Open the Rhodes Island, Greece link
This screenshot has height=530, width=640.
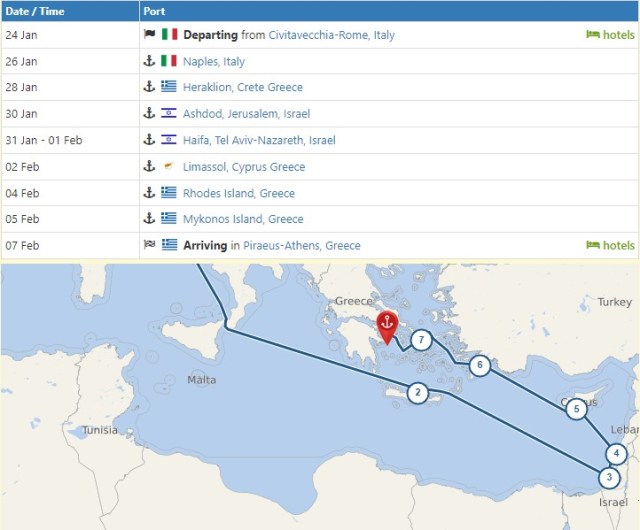tap(239, 193)
